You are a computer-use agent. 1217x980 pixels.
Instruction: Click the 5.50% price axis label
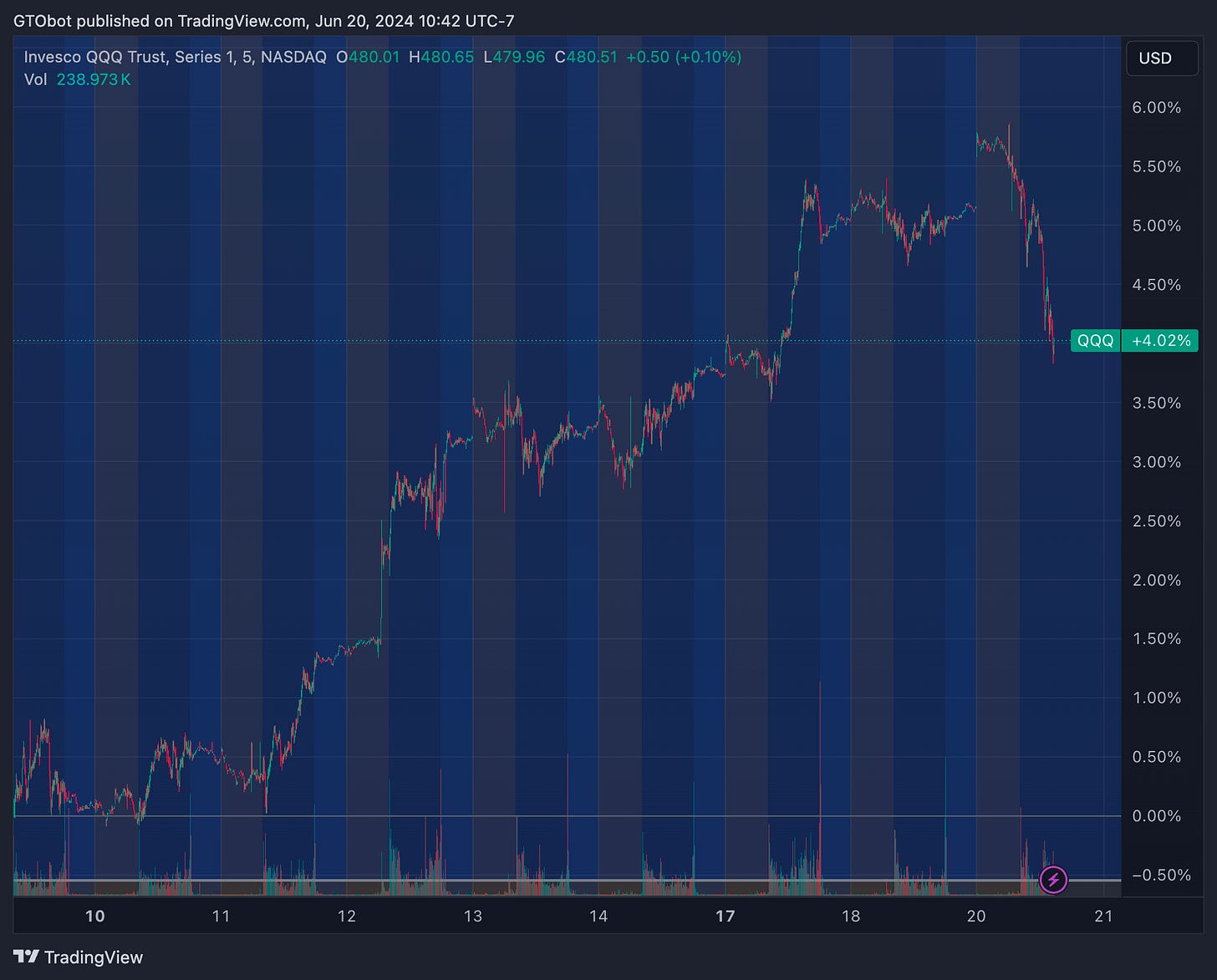[x=1157, y=166]
